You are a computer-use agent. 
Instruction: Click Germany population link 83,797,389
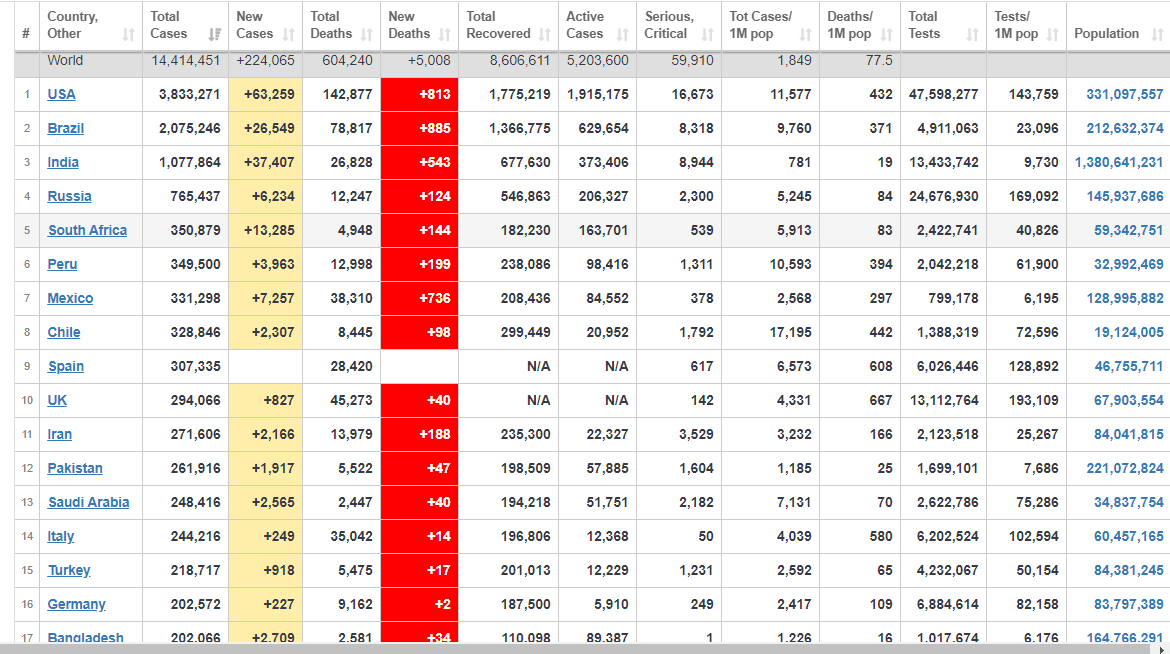click(1128, 604)
